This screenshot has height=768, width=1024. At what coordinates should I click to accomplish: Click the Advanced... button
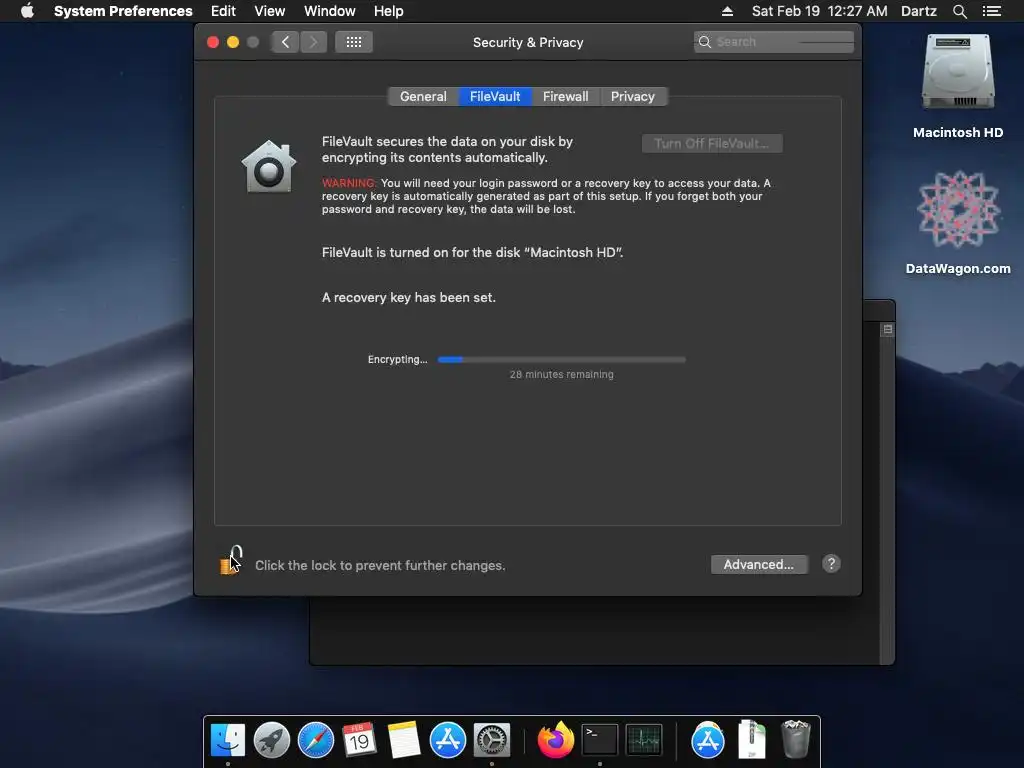pos(759,565)
